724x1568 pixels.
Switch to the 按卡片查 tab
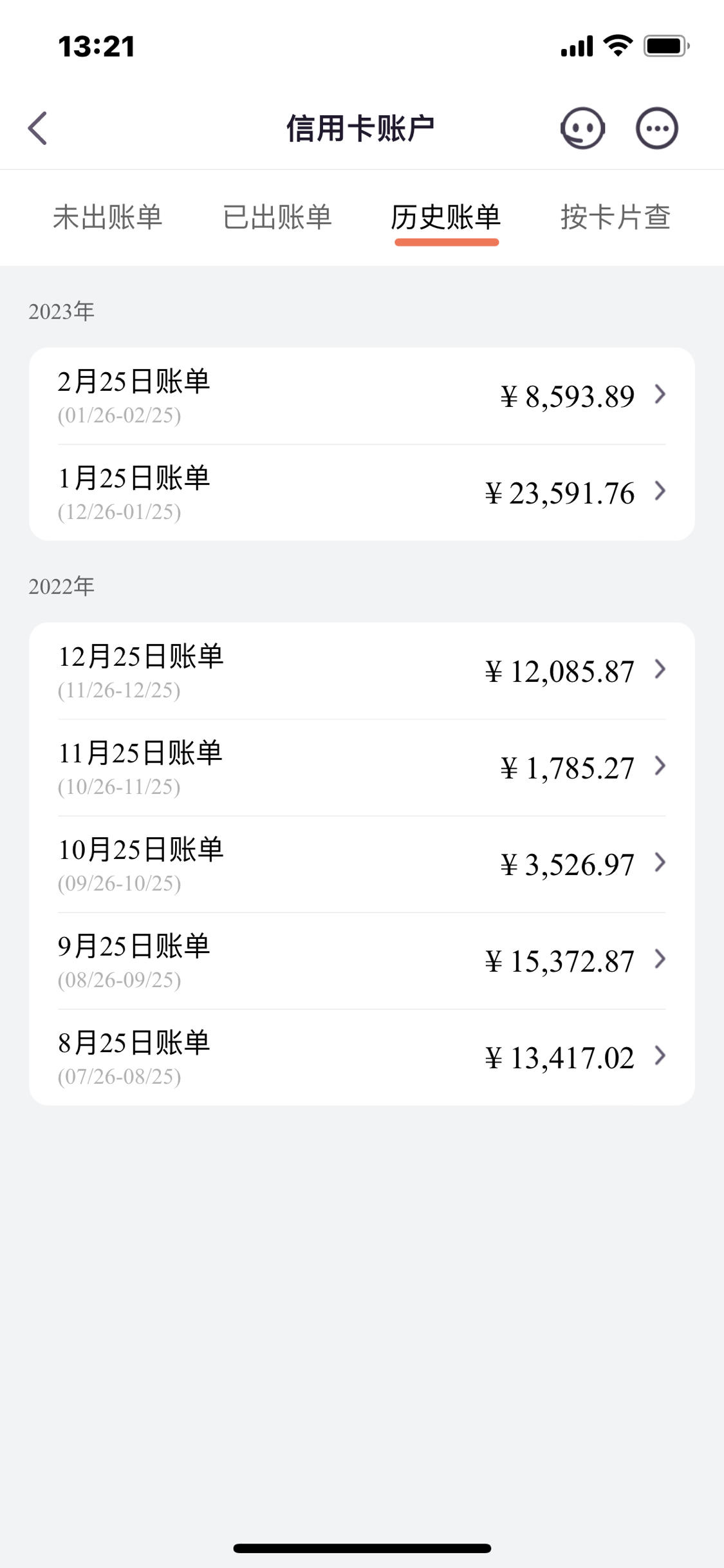(616, 217)
